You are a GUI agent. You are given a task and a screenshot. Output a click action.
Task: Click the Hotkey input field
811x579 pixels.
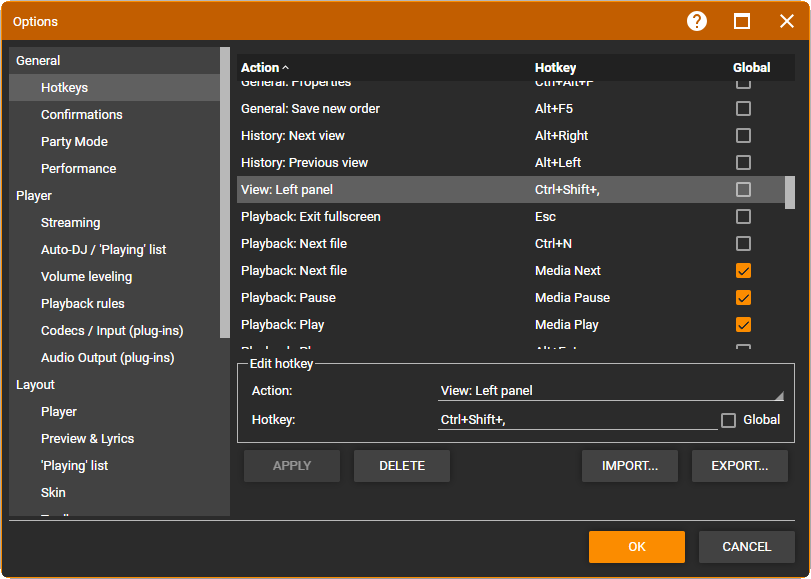pyautogui.click(x=577, y=420)
